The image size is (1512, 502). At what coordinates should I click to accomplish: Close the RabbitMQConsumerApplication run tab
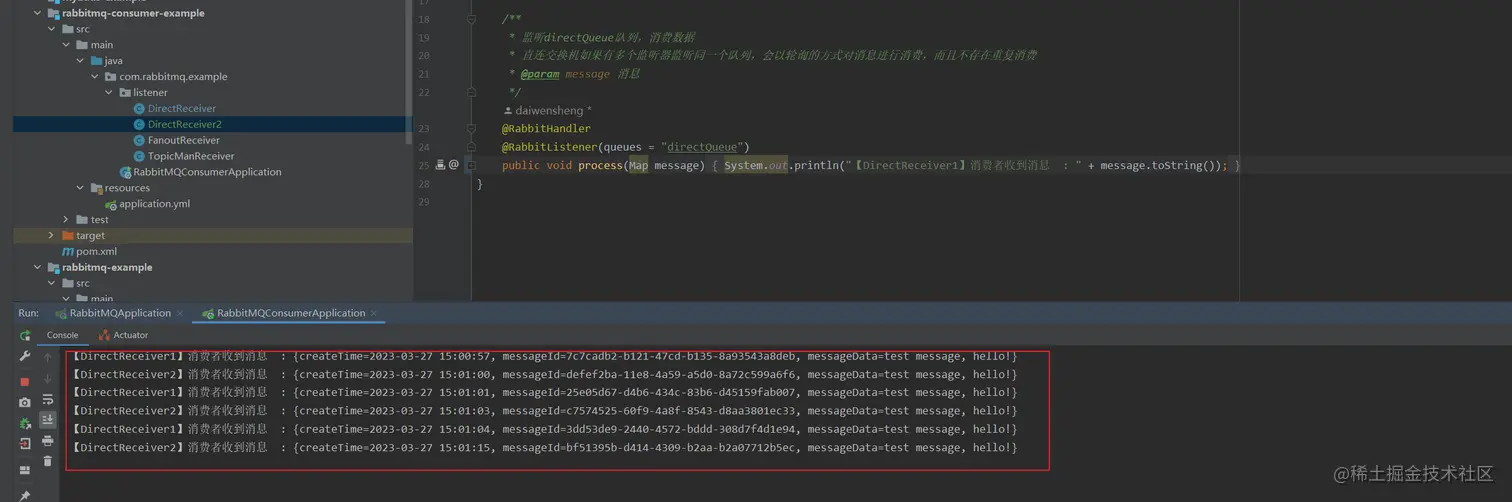(x=376, y=313)
